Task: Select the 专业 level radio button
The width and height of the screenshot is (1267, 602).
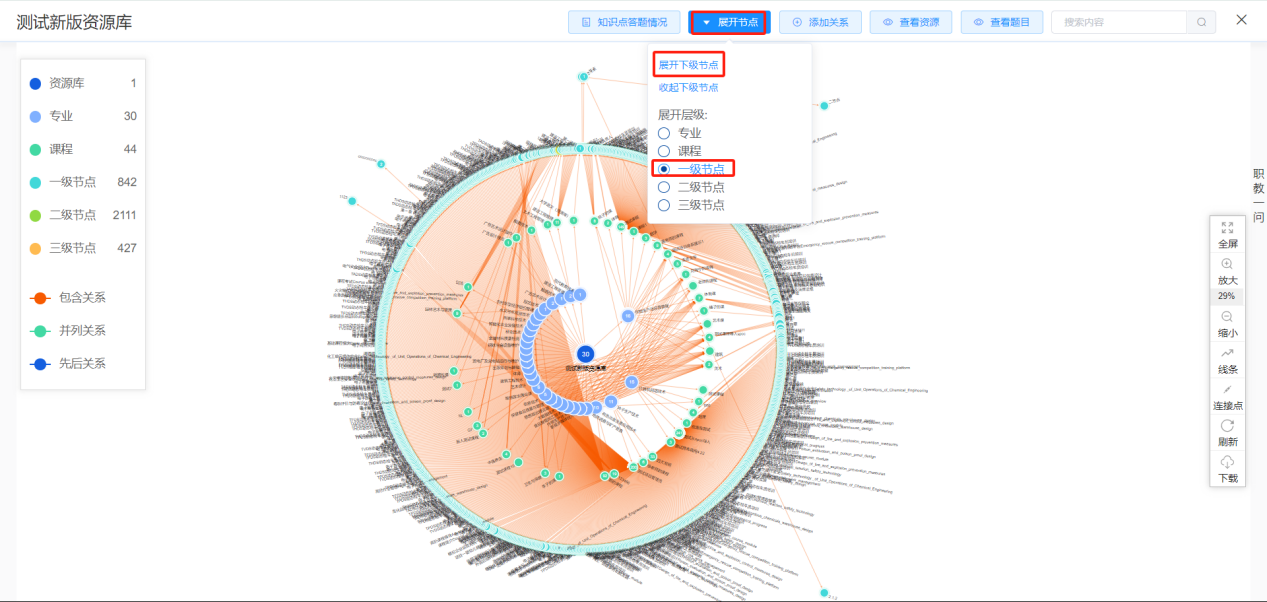Action: click(x=664, y=133)
